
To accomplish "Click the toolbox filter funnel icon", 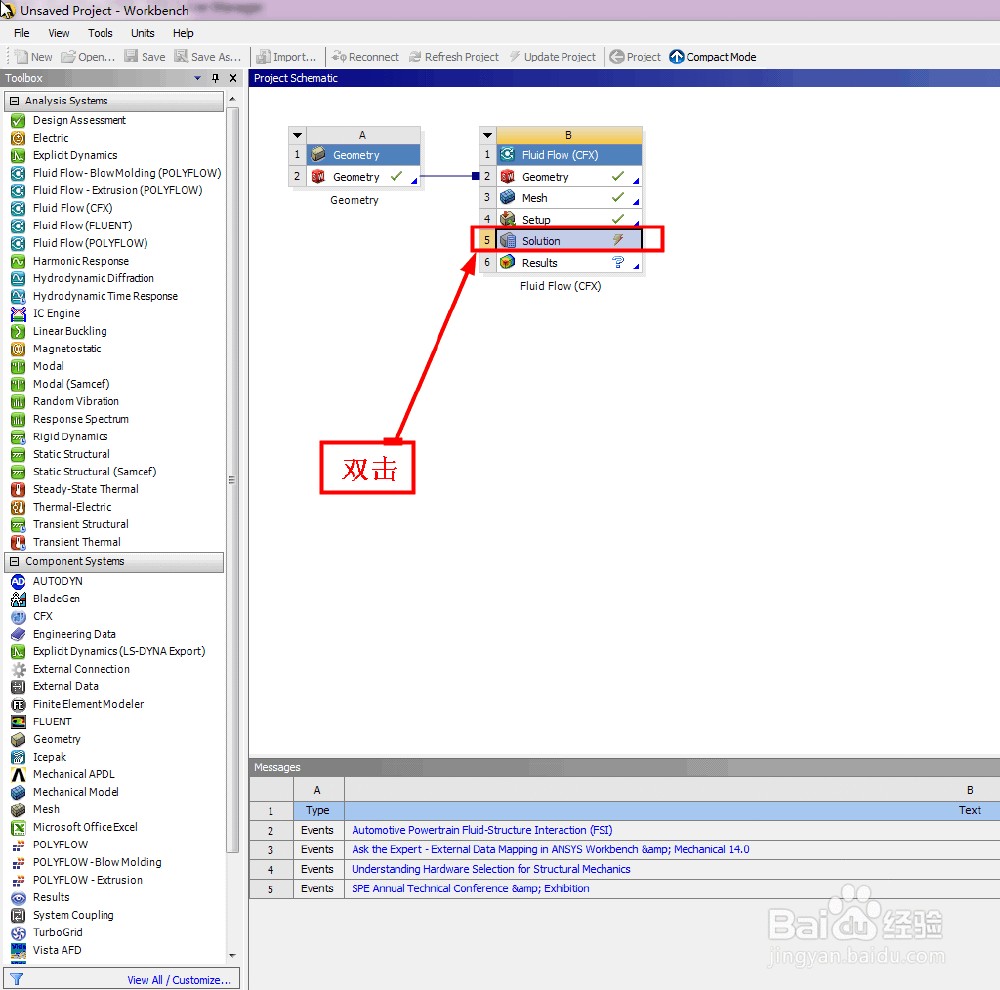I will pyautogui.click(x=17, y=979).
